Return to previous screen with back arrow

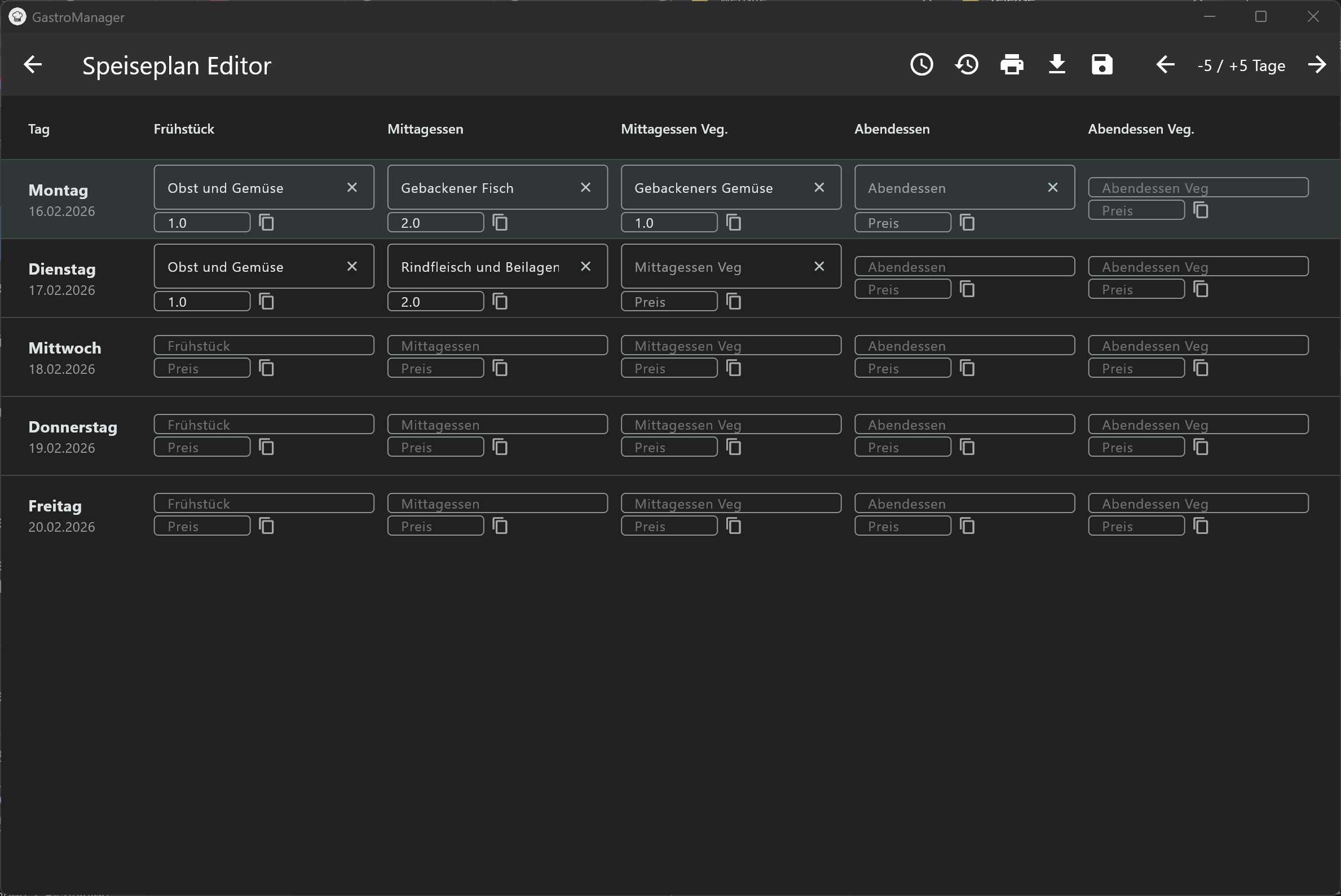(33, 65)
